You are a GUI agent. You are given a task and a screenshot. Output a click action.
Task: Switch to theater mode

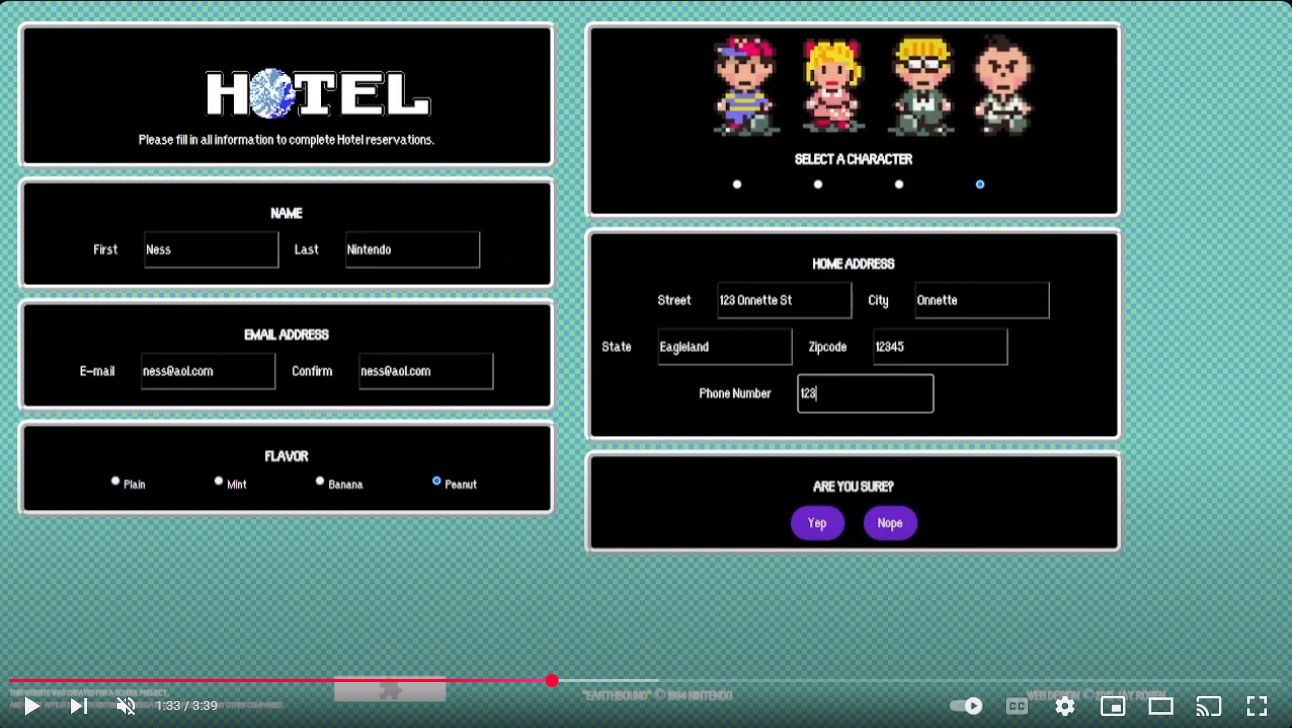click(1161, 706)
